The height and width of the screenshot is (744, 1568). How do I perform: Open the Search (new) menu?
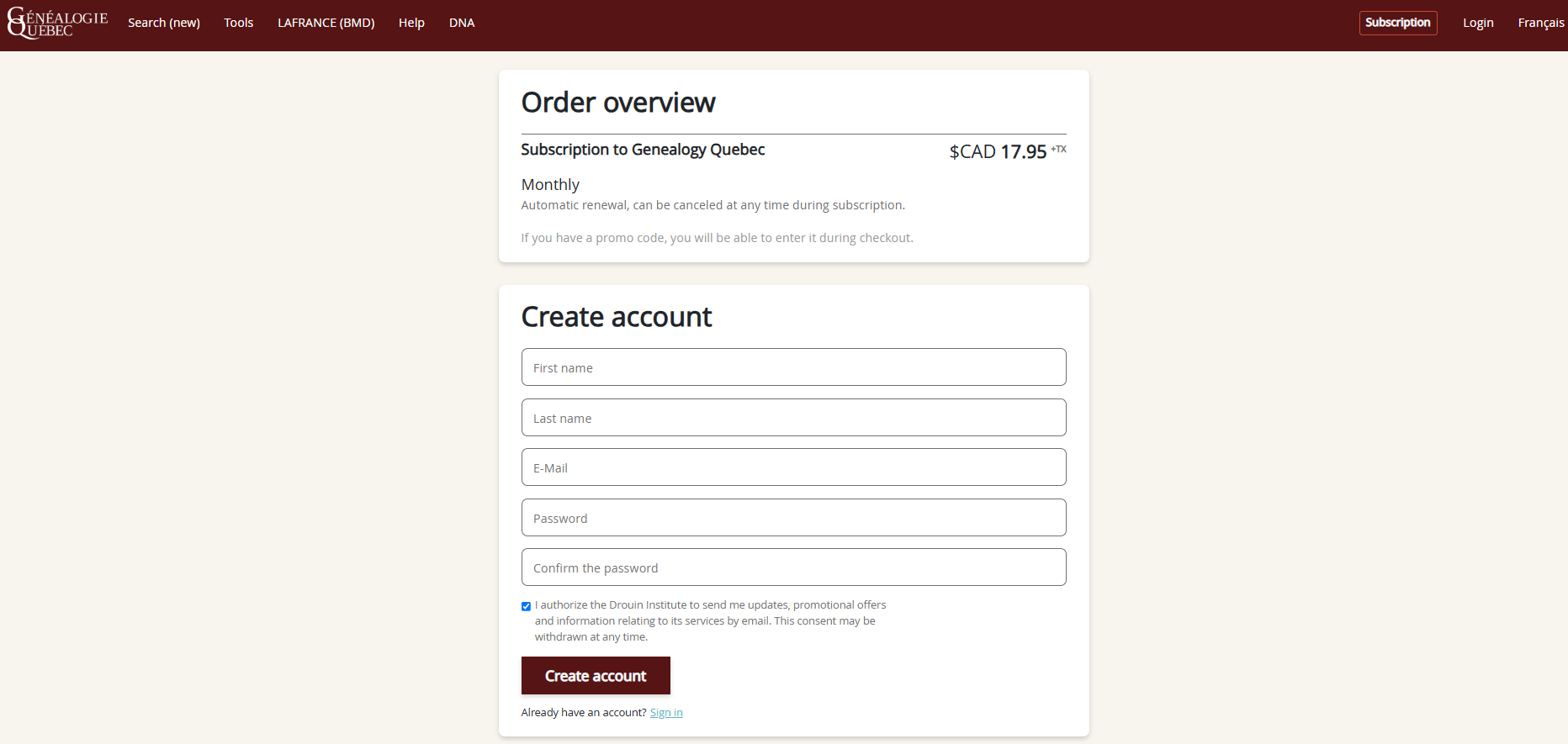pos(164,23)
